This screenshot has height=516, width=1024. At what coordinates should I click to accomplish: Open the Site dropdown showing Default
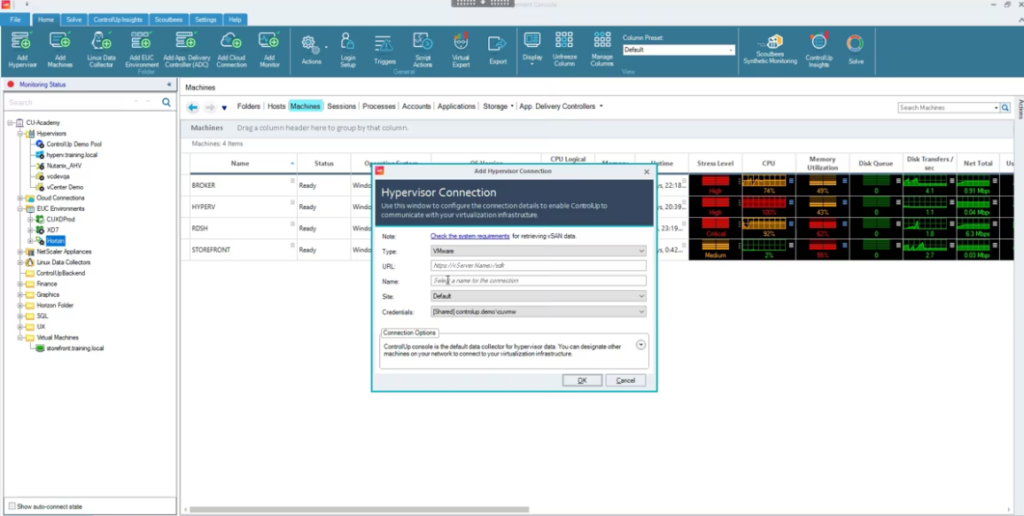click(538, 296)
